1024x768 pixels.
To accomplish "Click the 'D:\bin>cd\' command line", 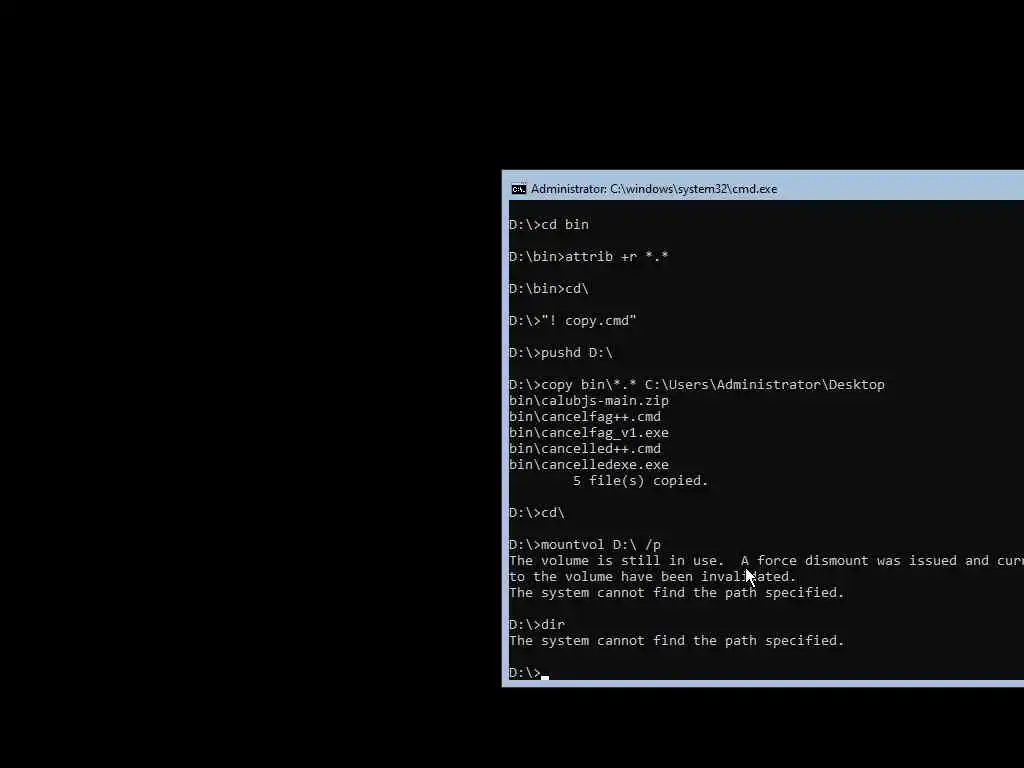I will 549,288.
